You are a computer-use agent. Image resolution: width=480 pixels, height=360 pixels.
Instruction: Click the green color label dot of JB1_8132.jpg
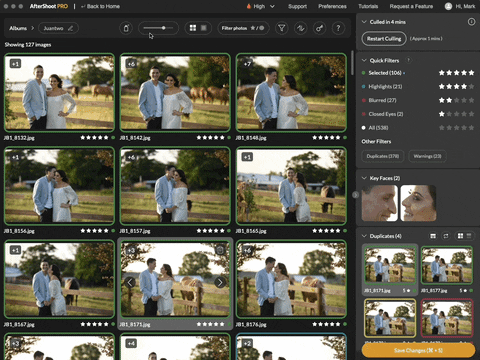[x=113, y=137]
